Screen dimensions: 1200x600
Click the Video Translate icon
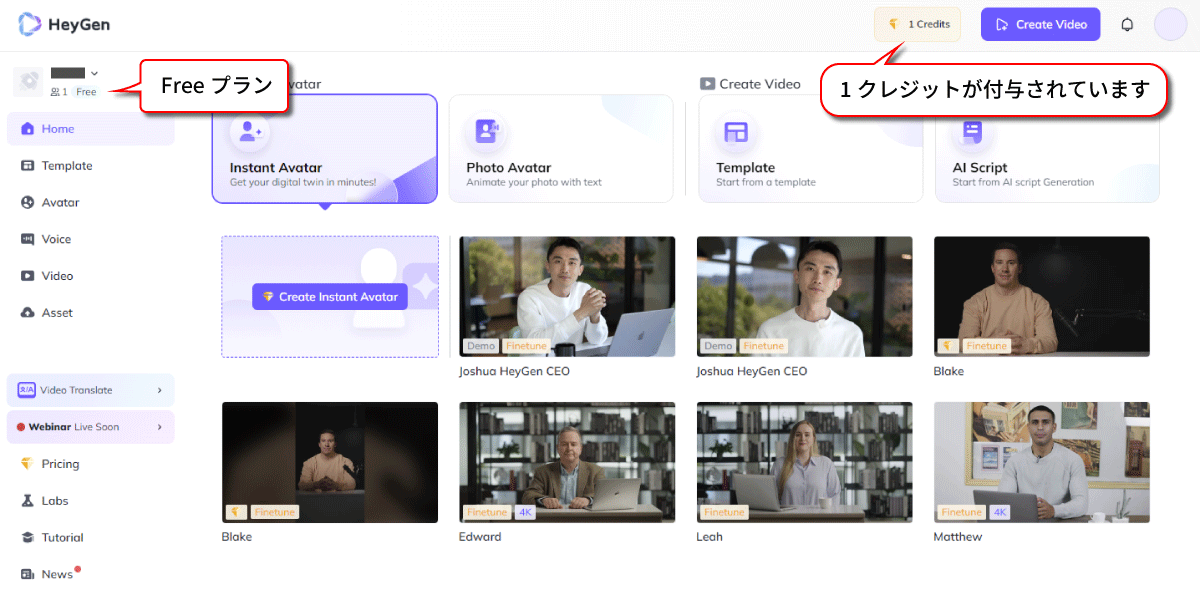click(27, 390)
